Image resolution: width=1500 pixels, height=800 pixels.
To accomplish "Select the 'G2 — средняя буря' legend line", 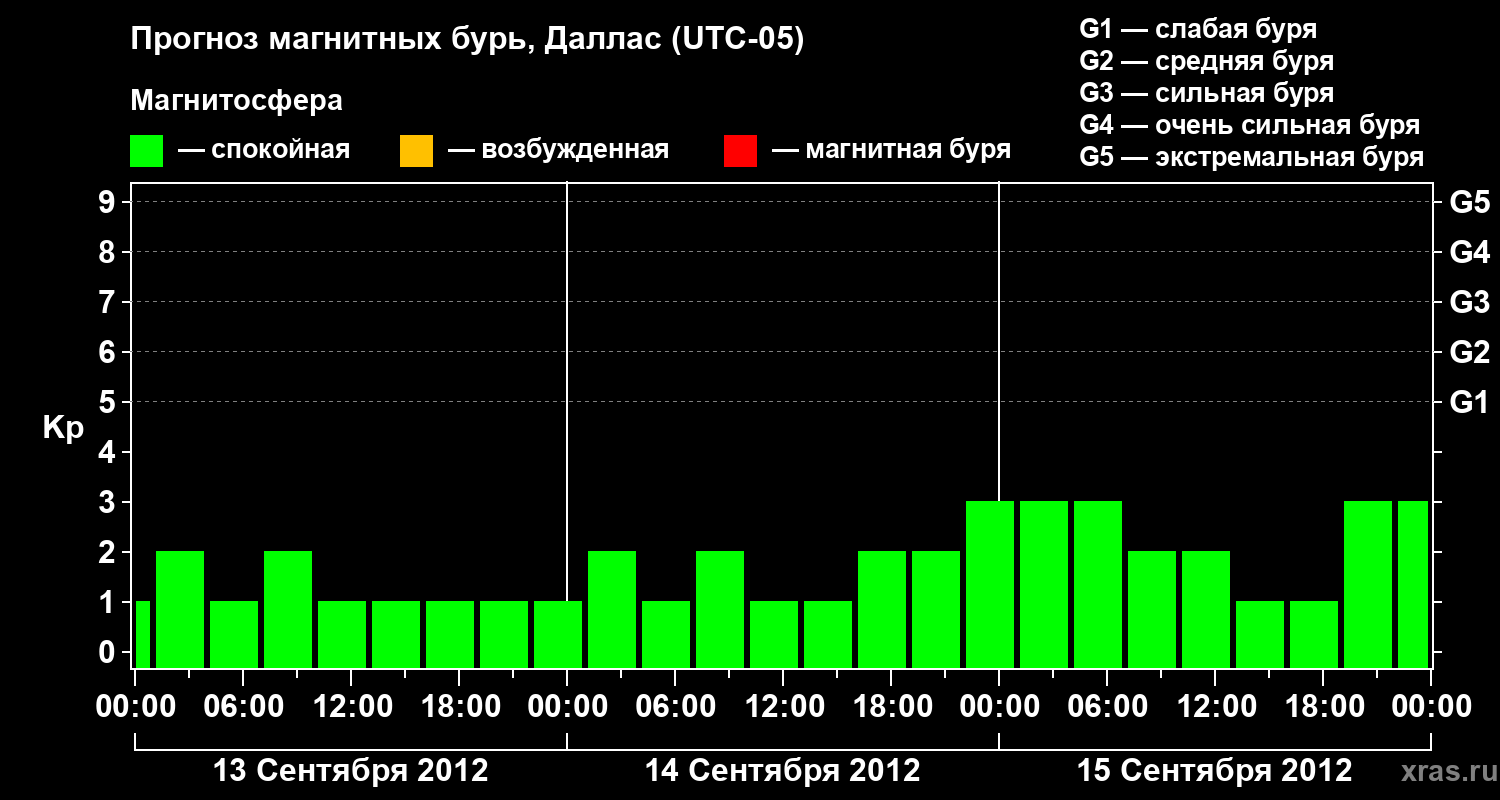I will (1206, 61).
